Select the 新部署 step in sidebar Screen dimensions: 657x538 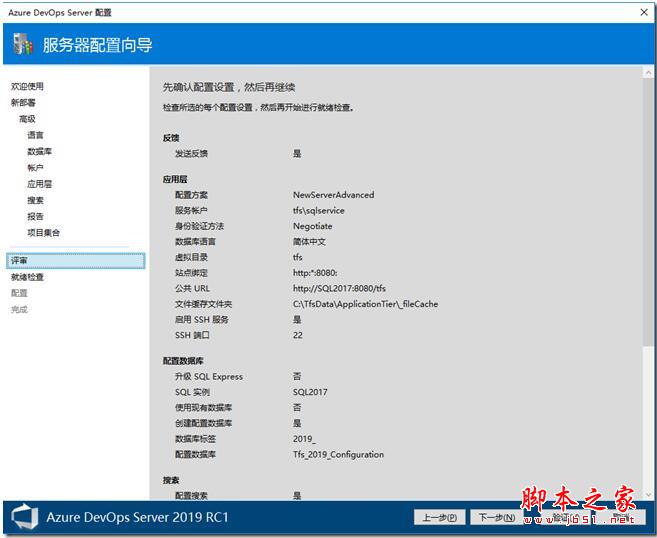tap(23, 103)
